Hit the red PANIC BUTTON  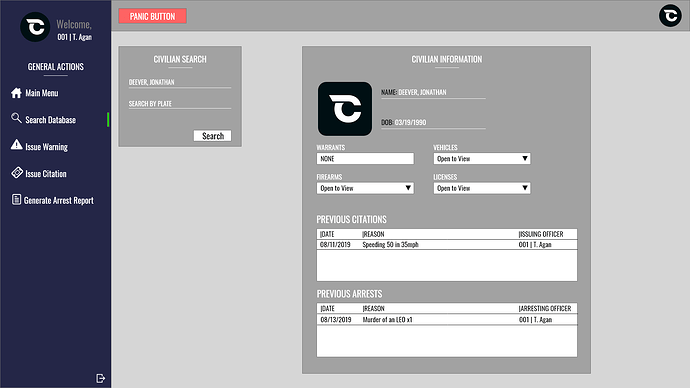152,16
